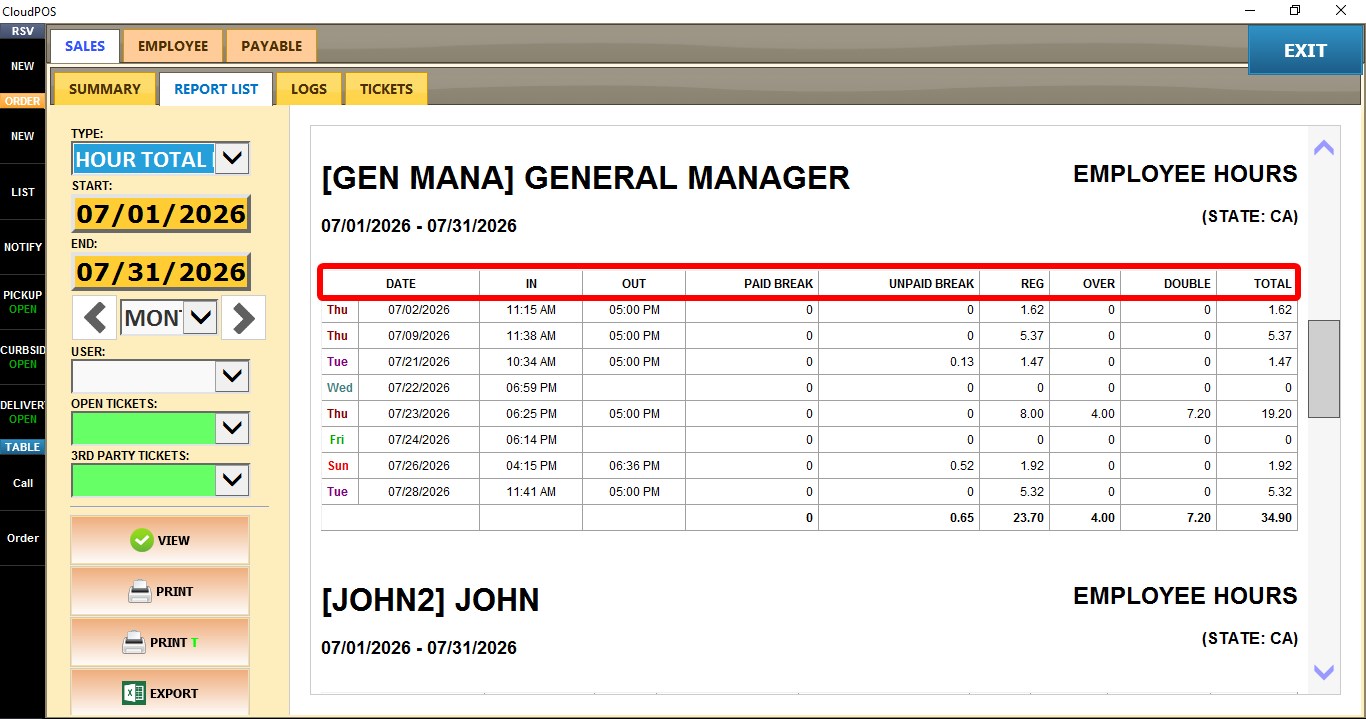Switch to the PAYABLE tab
The height and width of the screenshot is (719, 1366).
tap(271, 46)
